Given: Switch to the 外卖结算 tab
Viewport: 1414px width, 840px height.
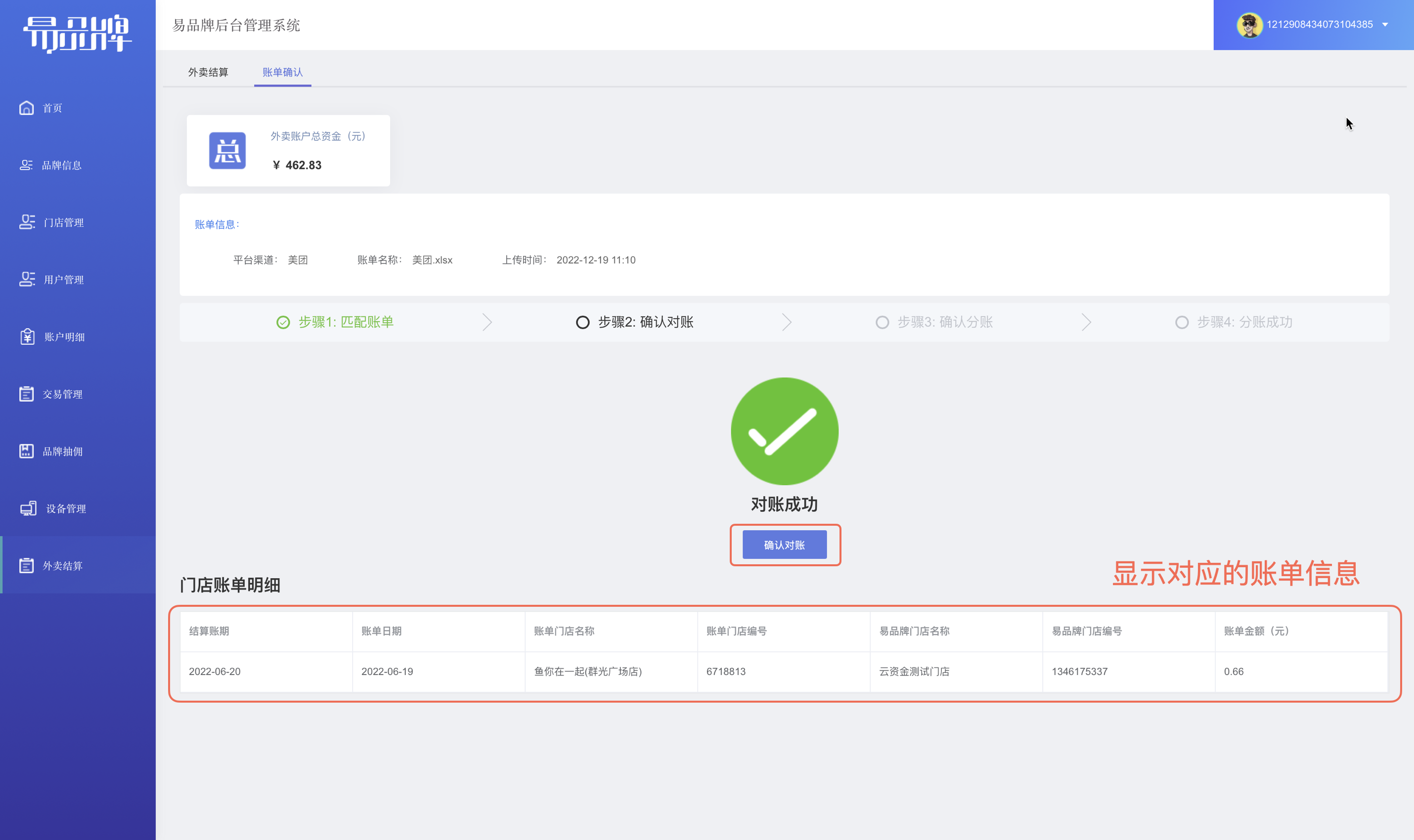Looking at the screenshot, I should point(208,72).
